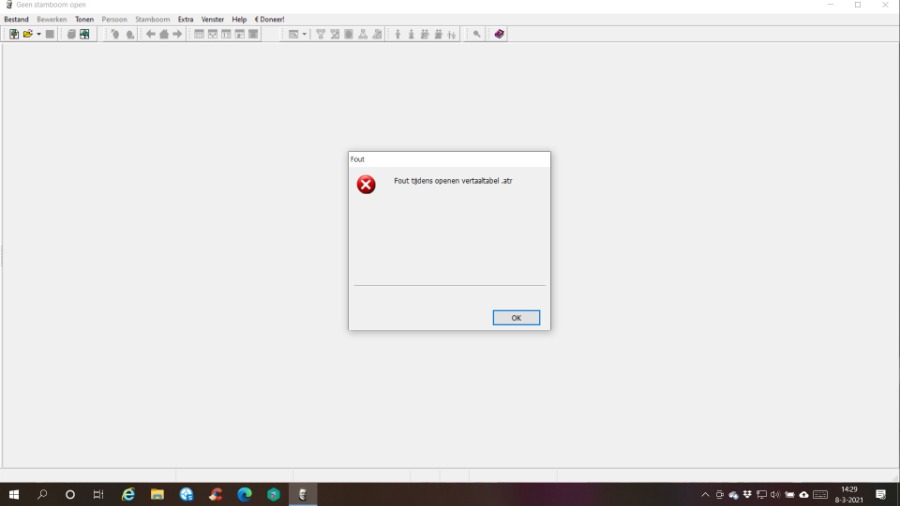The height and width of the screenshot is (506, 900).
Task: Click the Doneer! menu item
Action: click(270, 19)
